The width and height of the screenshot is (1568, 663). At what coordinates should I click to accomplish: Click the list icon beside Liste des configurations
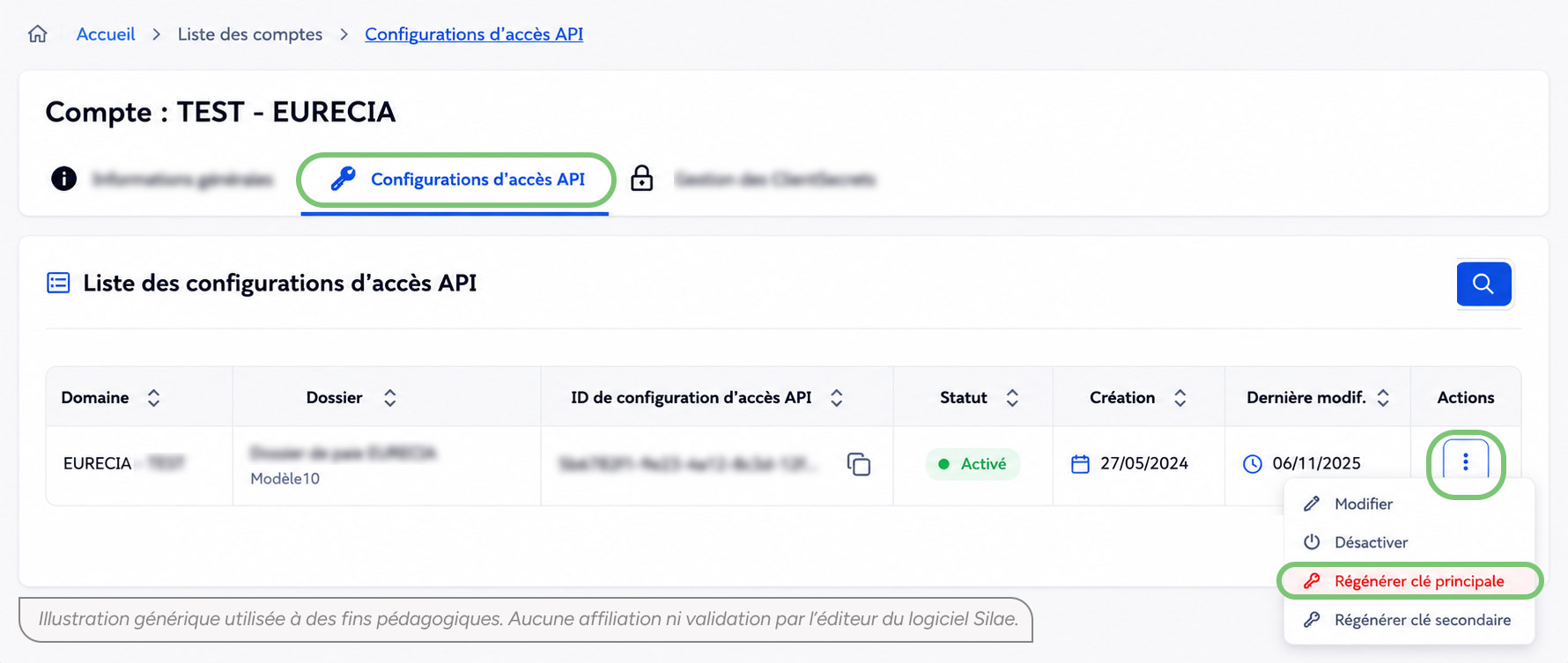coord(58,283)
